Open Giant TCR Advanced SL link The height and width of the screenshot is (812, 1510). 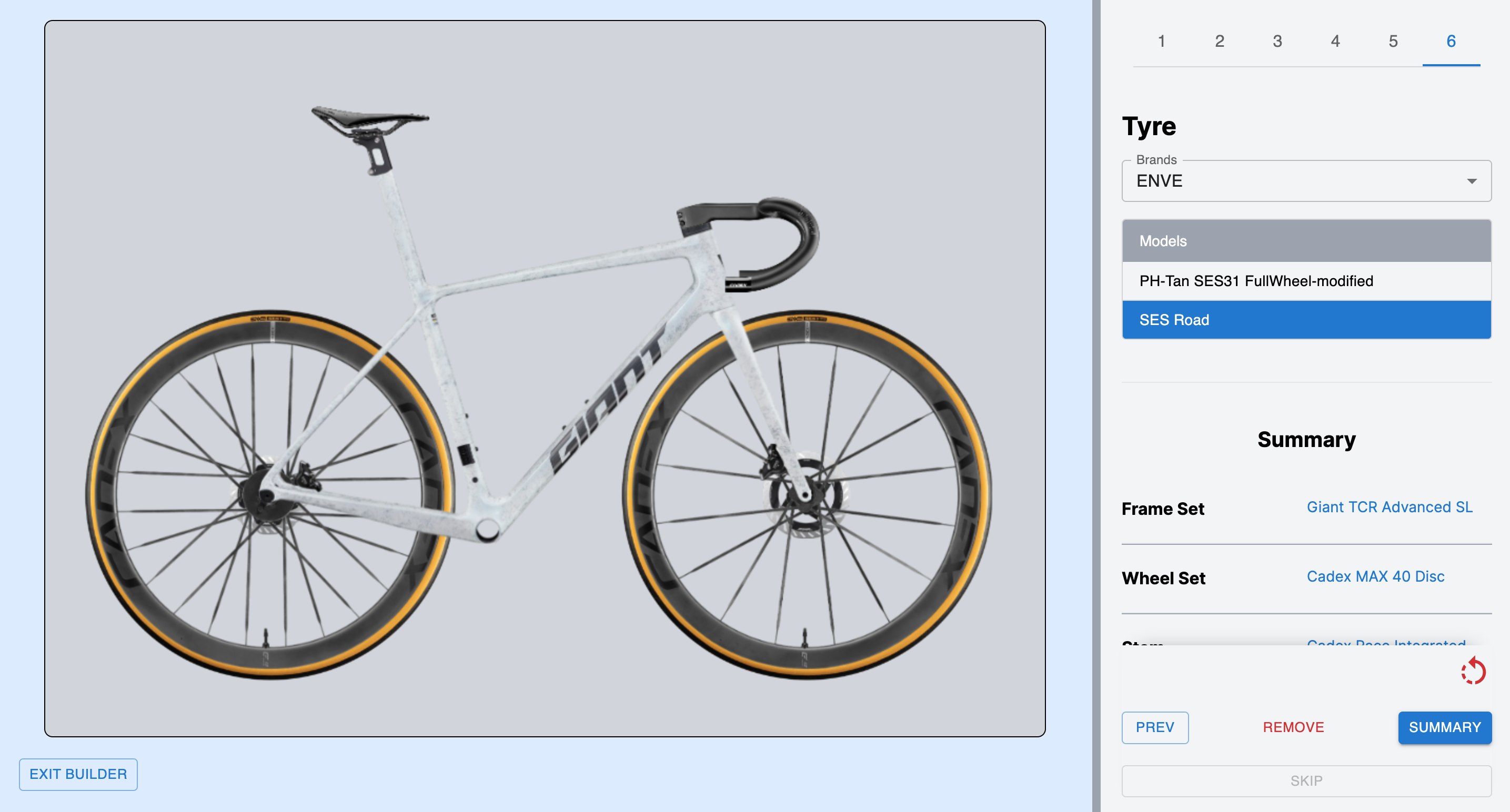1389,507
